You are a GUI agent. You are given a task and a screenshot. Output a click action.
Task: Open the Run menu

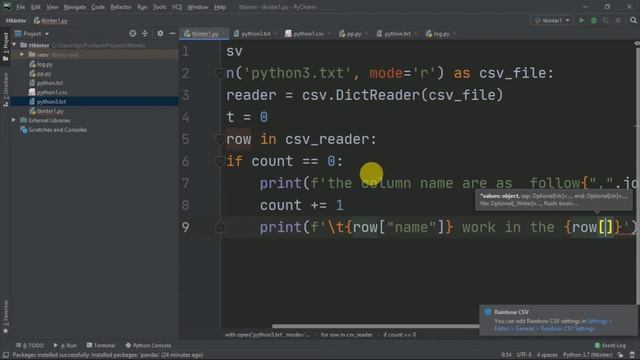click(x=142, y=7)
